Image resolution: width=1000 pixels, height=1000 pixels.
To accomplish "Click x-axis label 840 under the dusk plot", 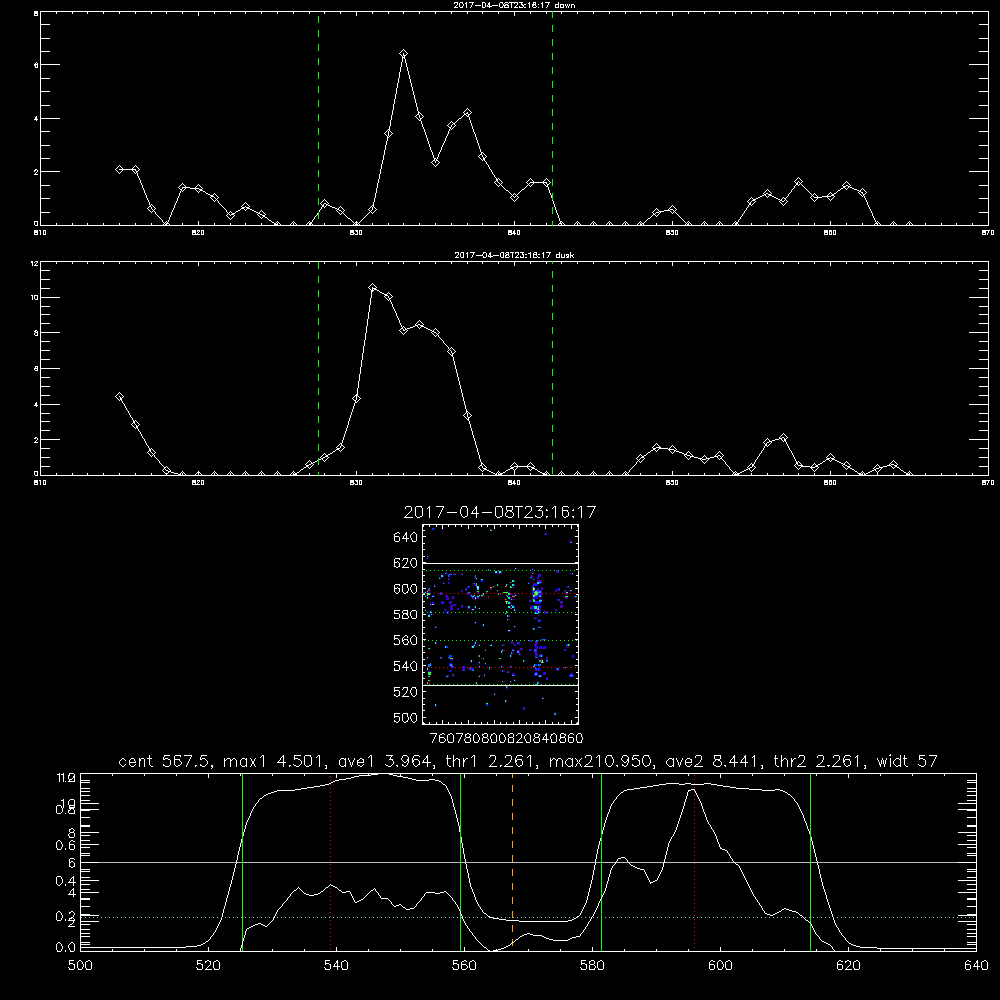I will 514,483.
